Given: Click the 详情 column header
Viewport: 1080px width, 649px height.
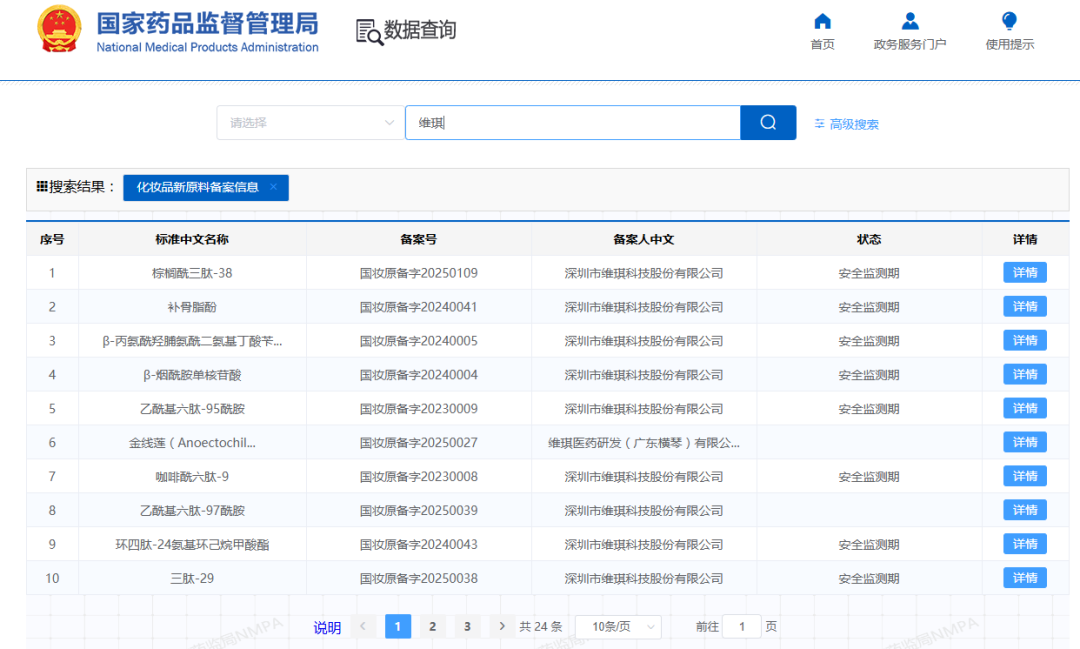Looking at the screenshot, I should click(x=1025, y=239).
